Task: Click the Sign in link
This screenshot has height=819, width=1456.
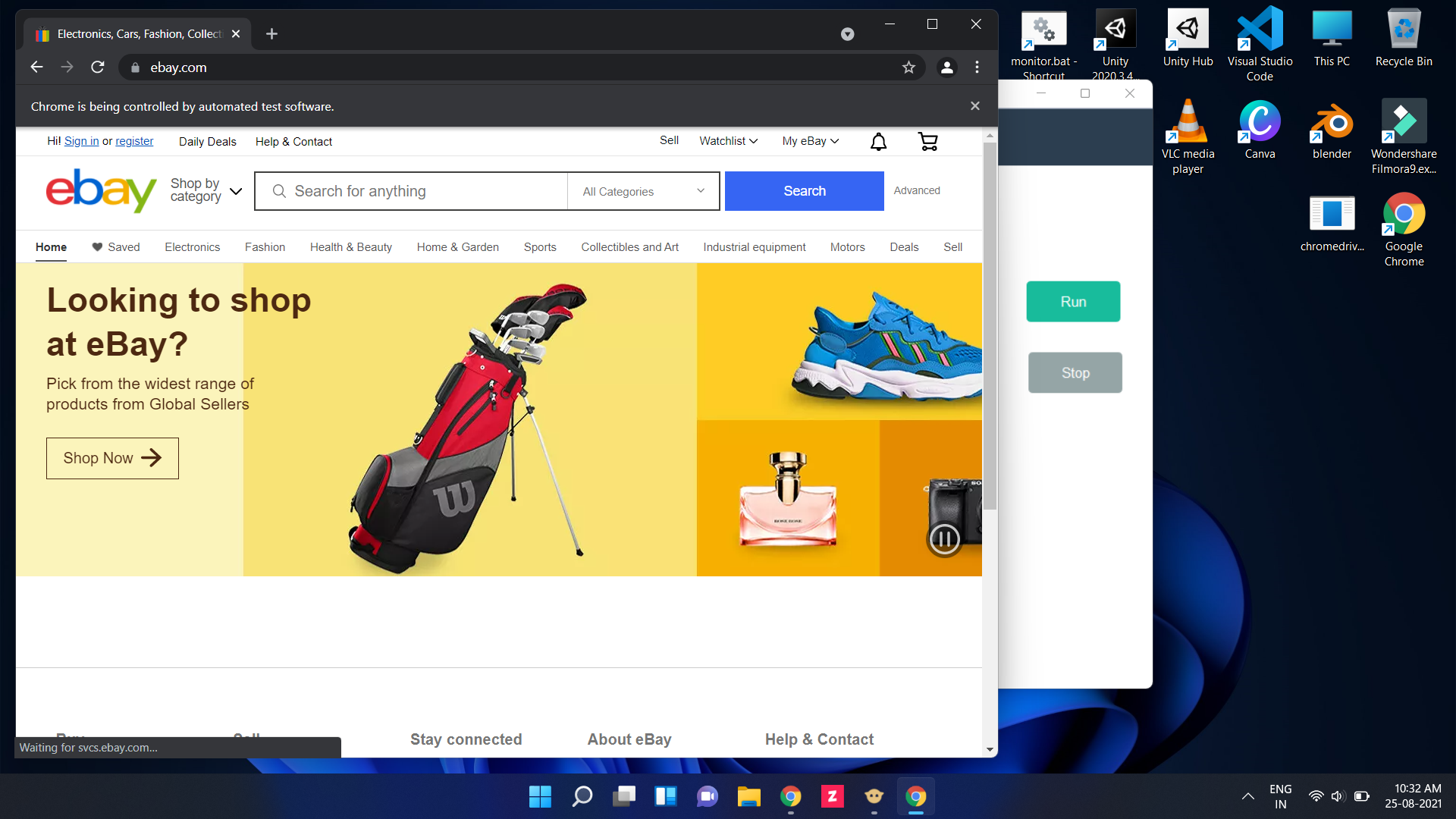Action: tap(81, 141)
